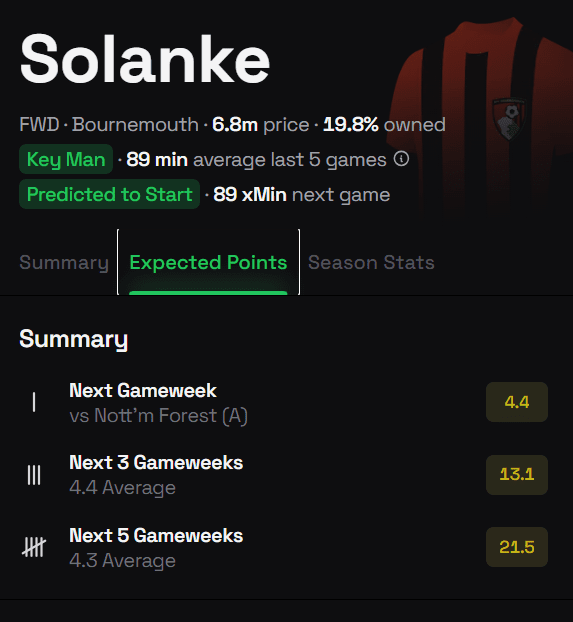Screen dimensions: 573x622
Task: Open the Summary tab
Action: [x=64, y=263]
